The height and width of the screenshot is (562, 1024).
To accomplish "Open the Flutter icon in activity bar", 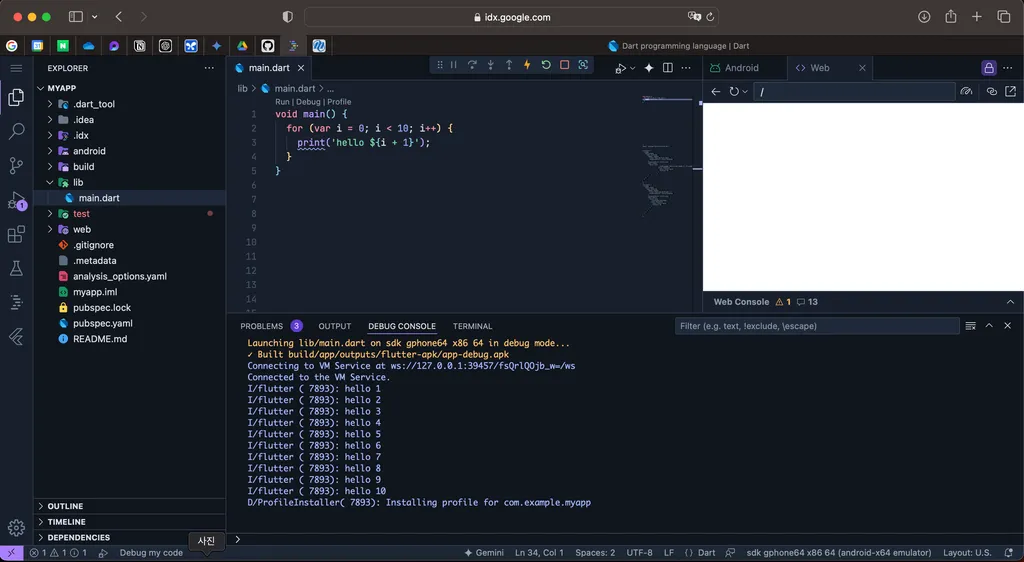I will pyautogui.click(x=16, y=337).
